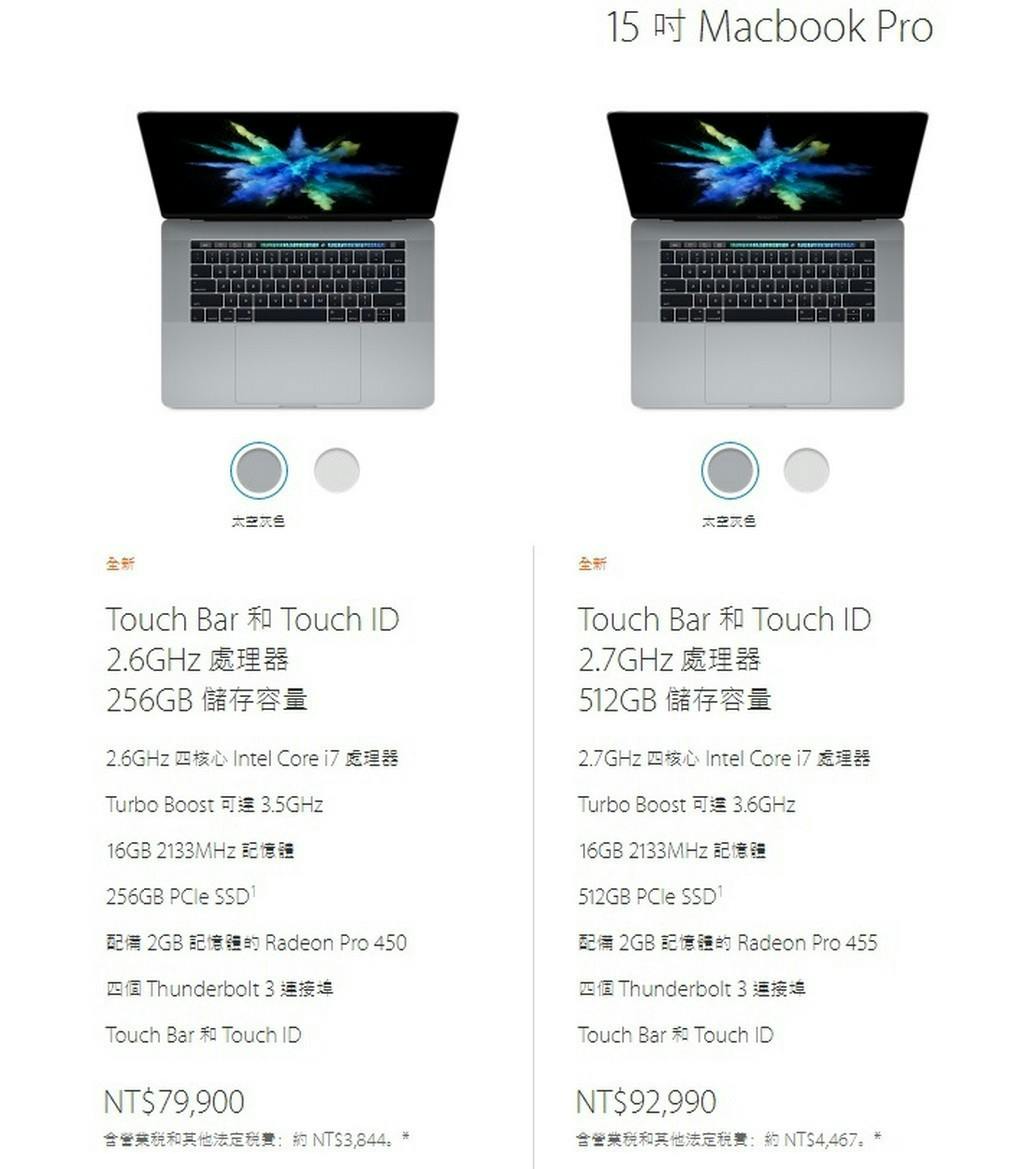Click the left model's orange 全新 label
Viewport: 1024px width, 1169px height.
pos(120,564)
